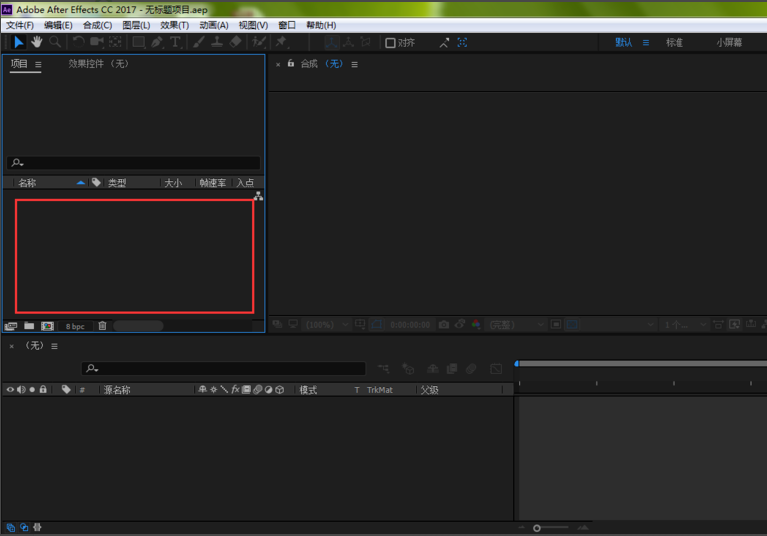Click the 8 bpc color depth button

(75, 326)
